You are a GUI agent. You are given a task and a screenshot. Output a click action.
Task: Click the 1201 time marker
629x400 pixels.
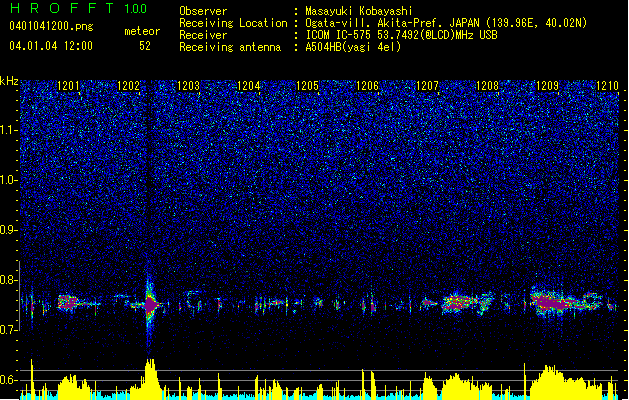68,86
